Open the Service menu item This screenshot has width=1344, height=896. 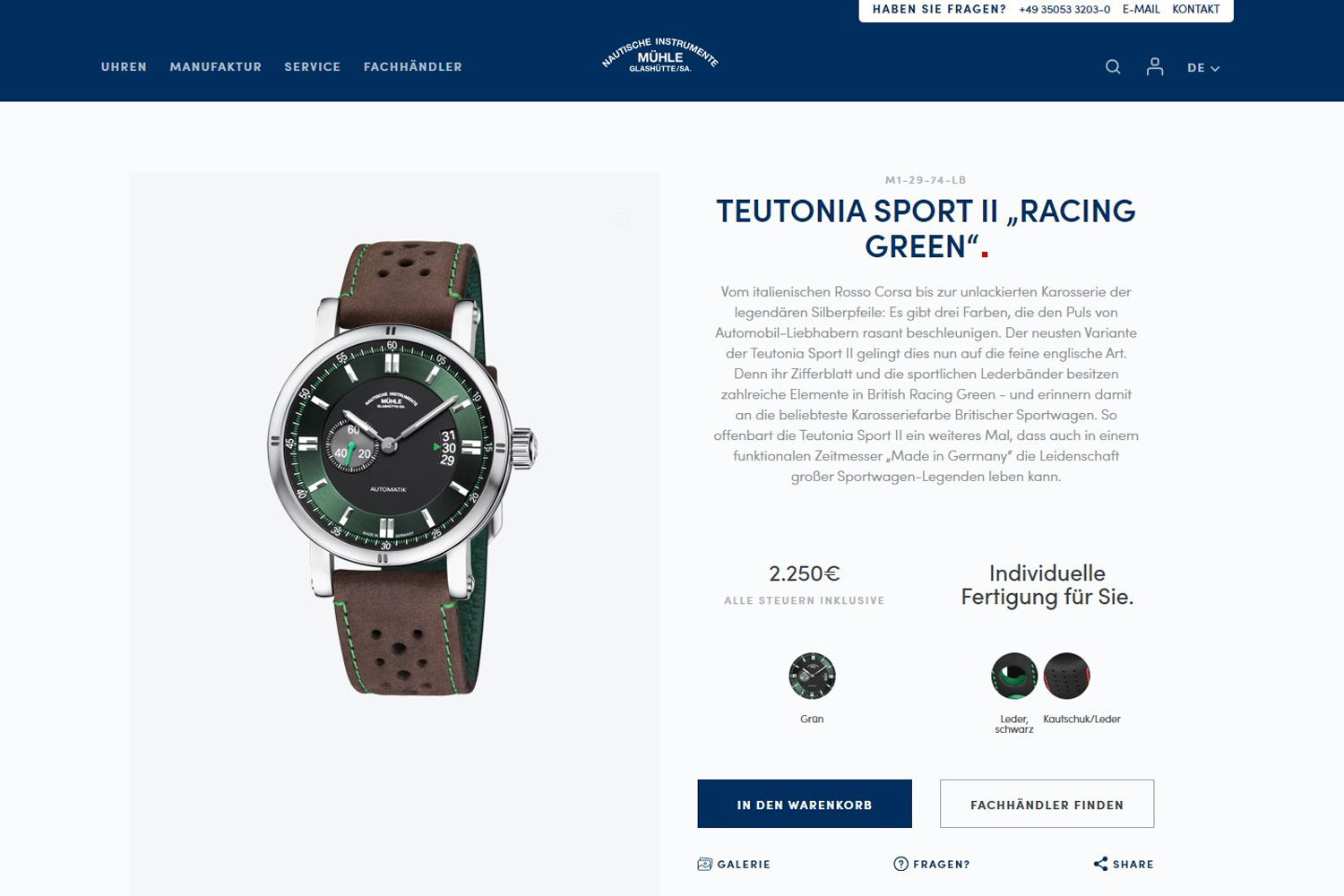coord(313,67)
